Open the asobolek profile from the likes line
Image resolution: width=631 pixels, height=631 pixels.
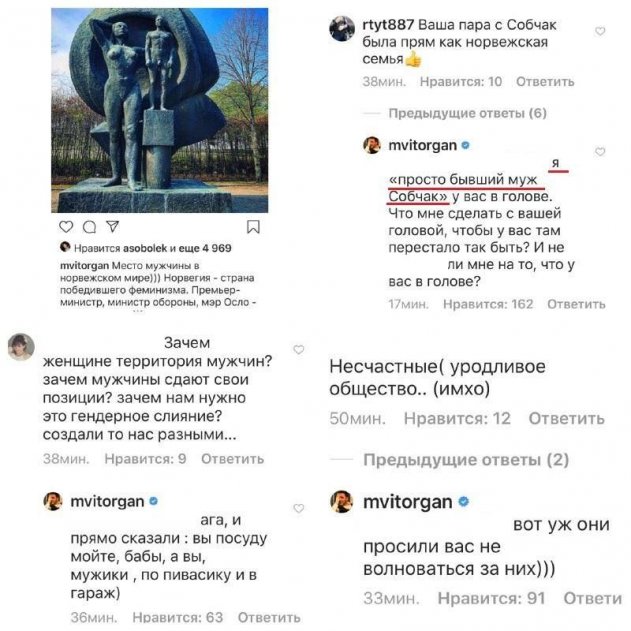pyautogui.click(x=145, y=248)
